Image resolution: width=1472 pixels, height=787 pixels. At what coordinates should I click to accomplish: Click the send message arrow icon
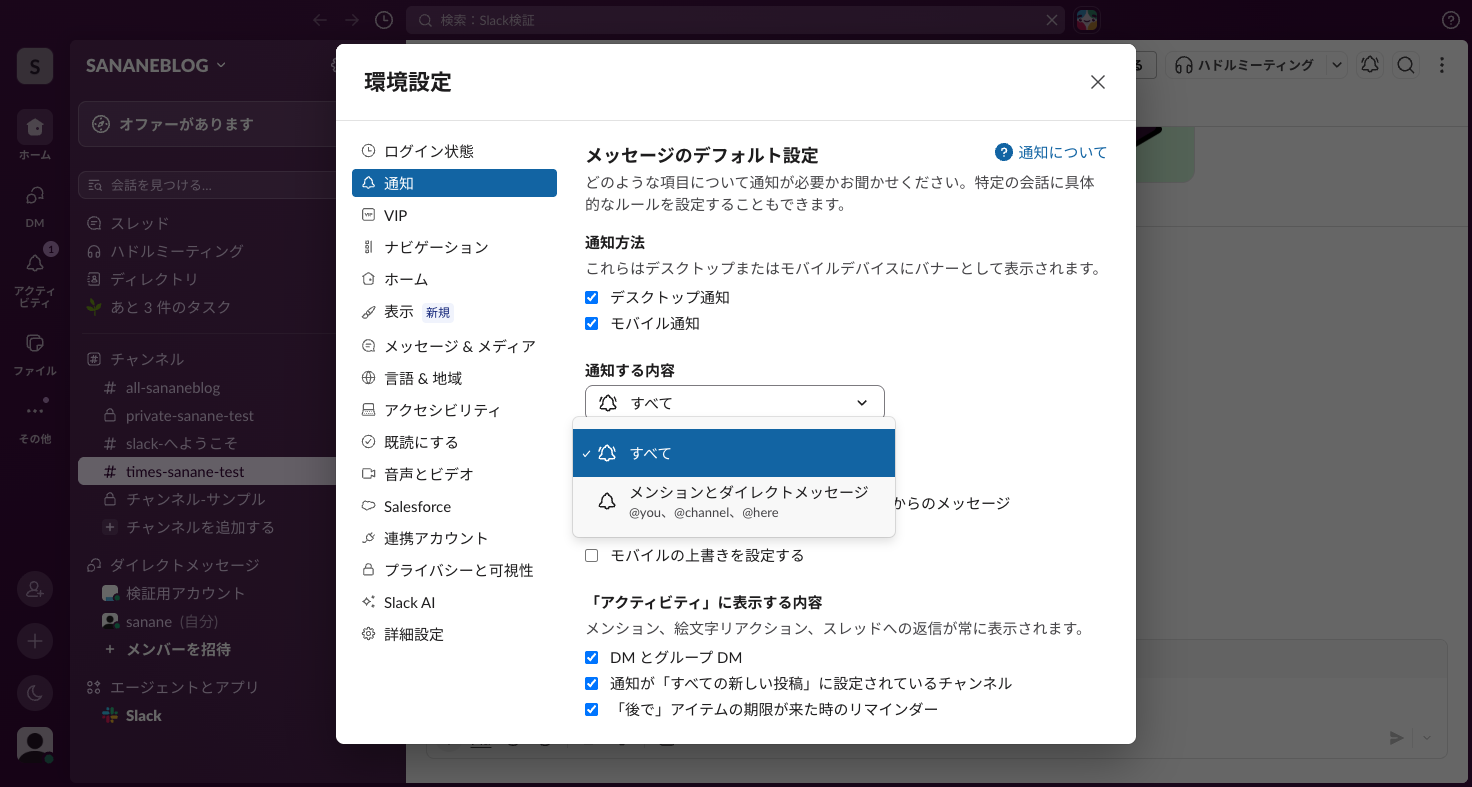tap(1397, 738)
